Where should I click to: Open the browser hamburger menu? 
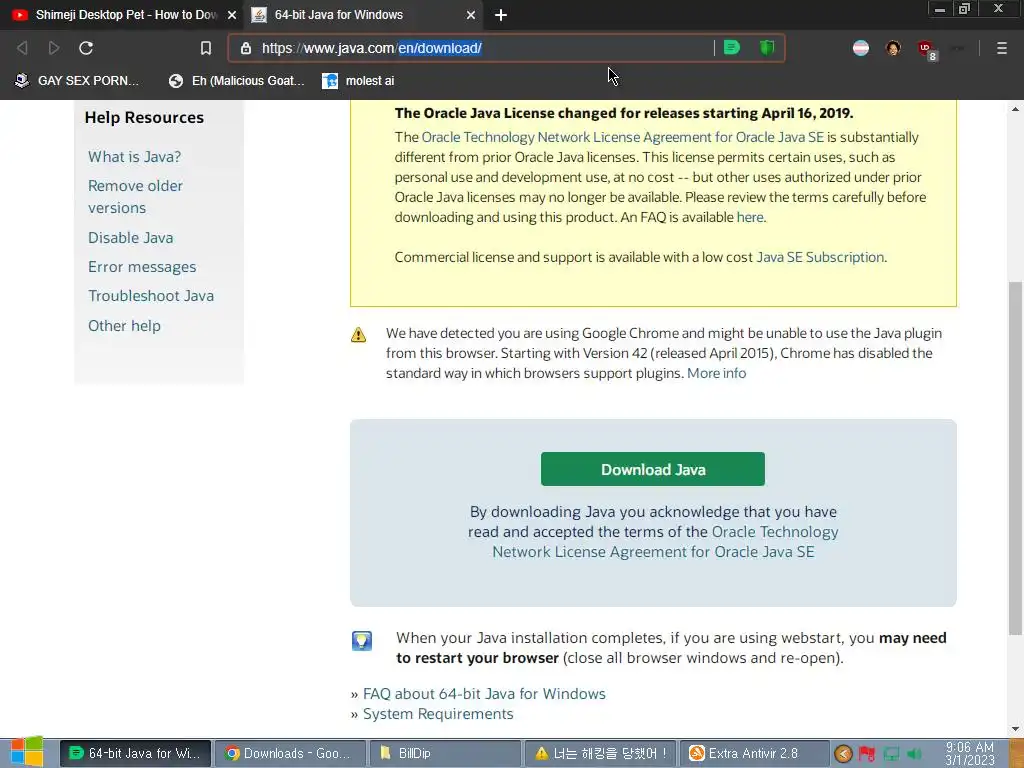[x=1001, y=48]
